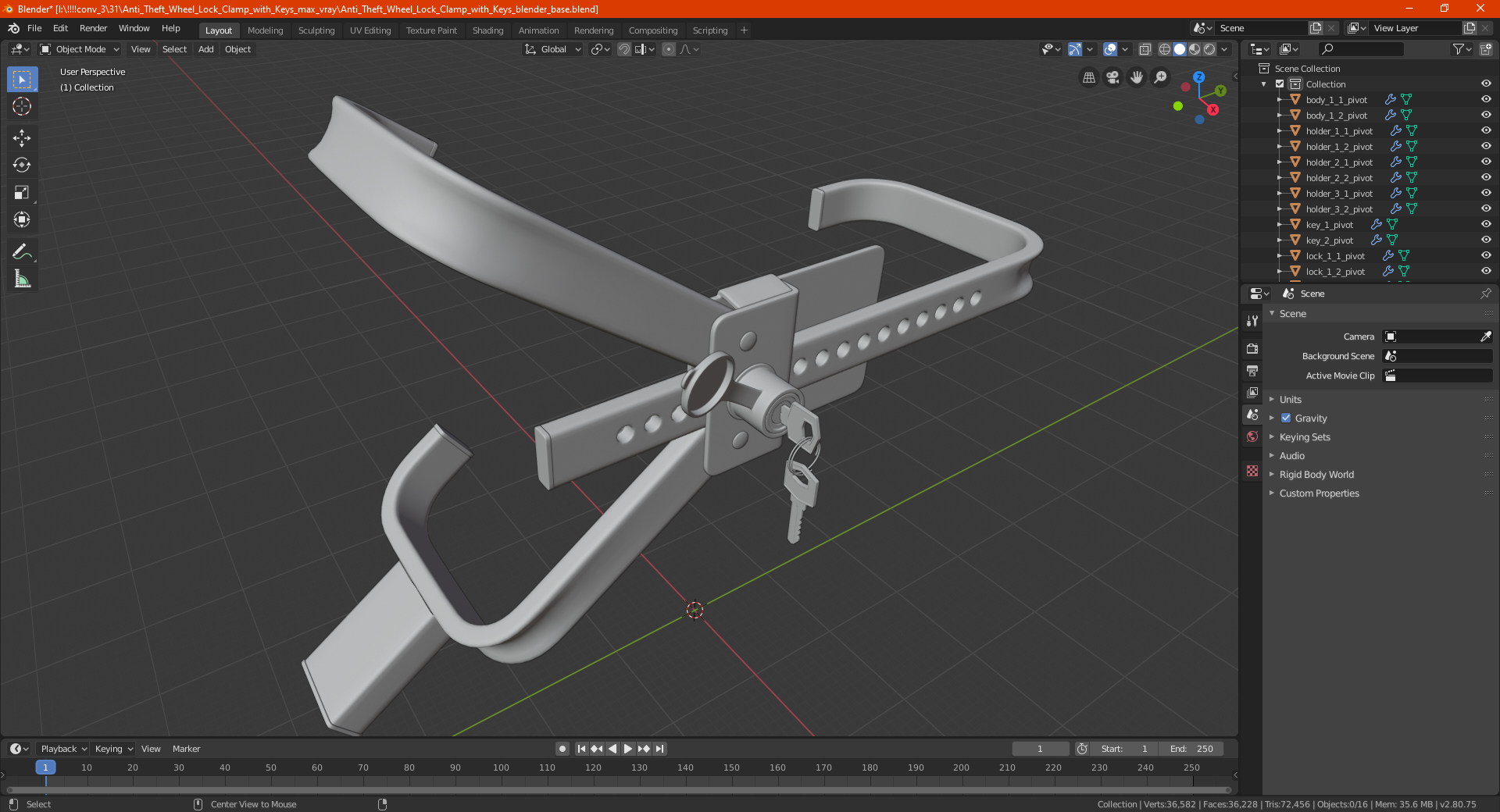Open the Keying dropdown

click(x=114, y=749)
